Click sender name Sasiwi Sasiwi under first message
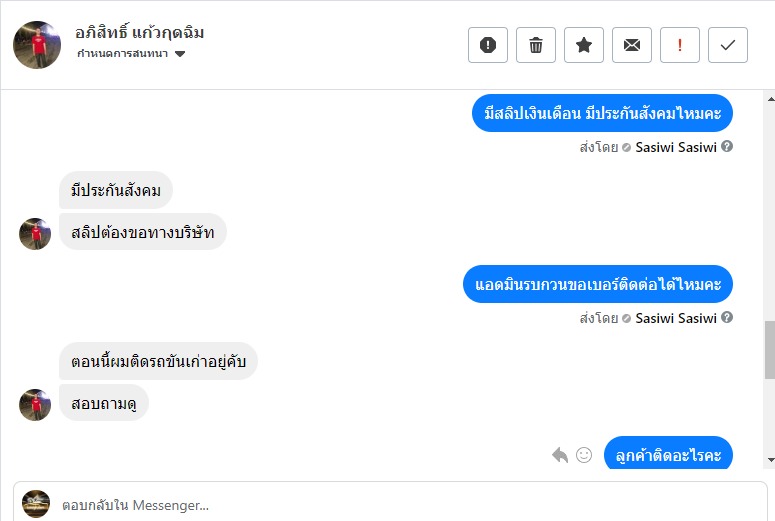The width and height of the screenshot is (775, 521). pyautogui.click(x=676, y=146)
